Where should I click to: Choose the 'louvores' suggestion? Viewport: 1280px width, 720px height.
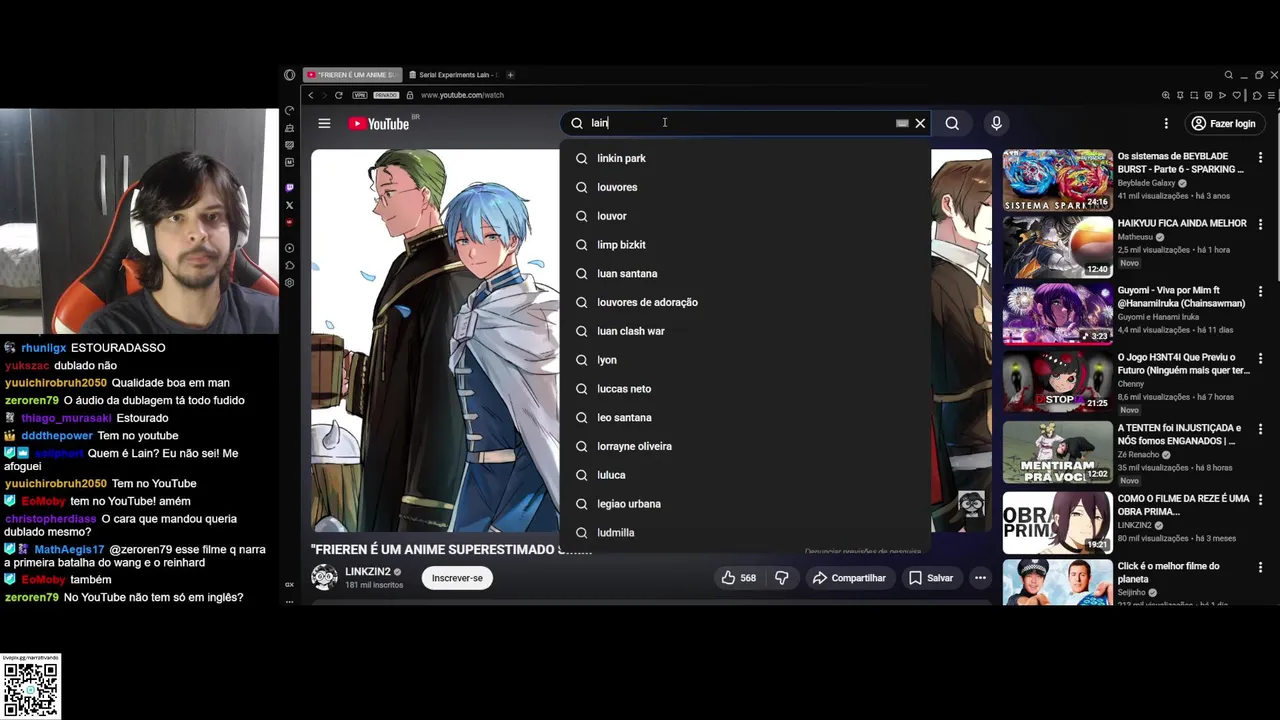(745, 187)
